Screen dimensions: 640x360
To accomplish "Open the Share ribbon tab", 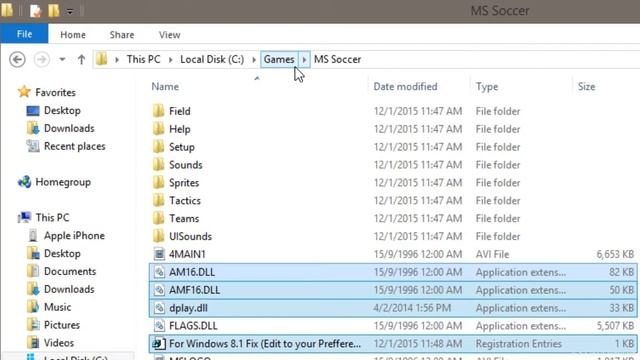I will 122,35.
